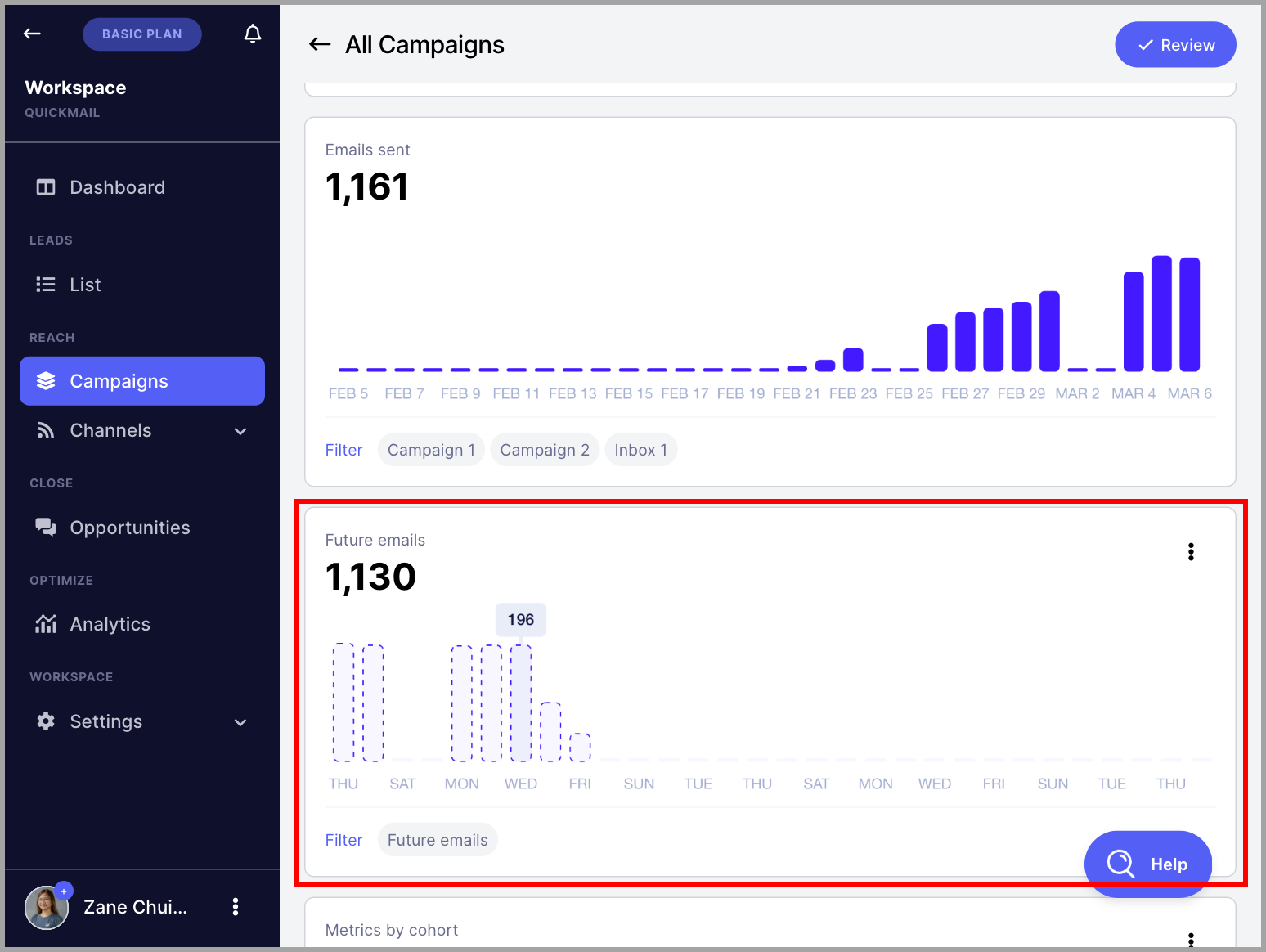Open the user options kebab menu
Viewport: 1266px width, 952px height.
(x=236, y=906)
